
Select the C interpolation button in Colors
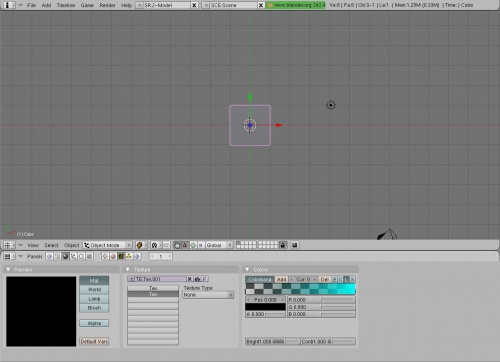point(341,280)
